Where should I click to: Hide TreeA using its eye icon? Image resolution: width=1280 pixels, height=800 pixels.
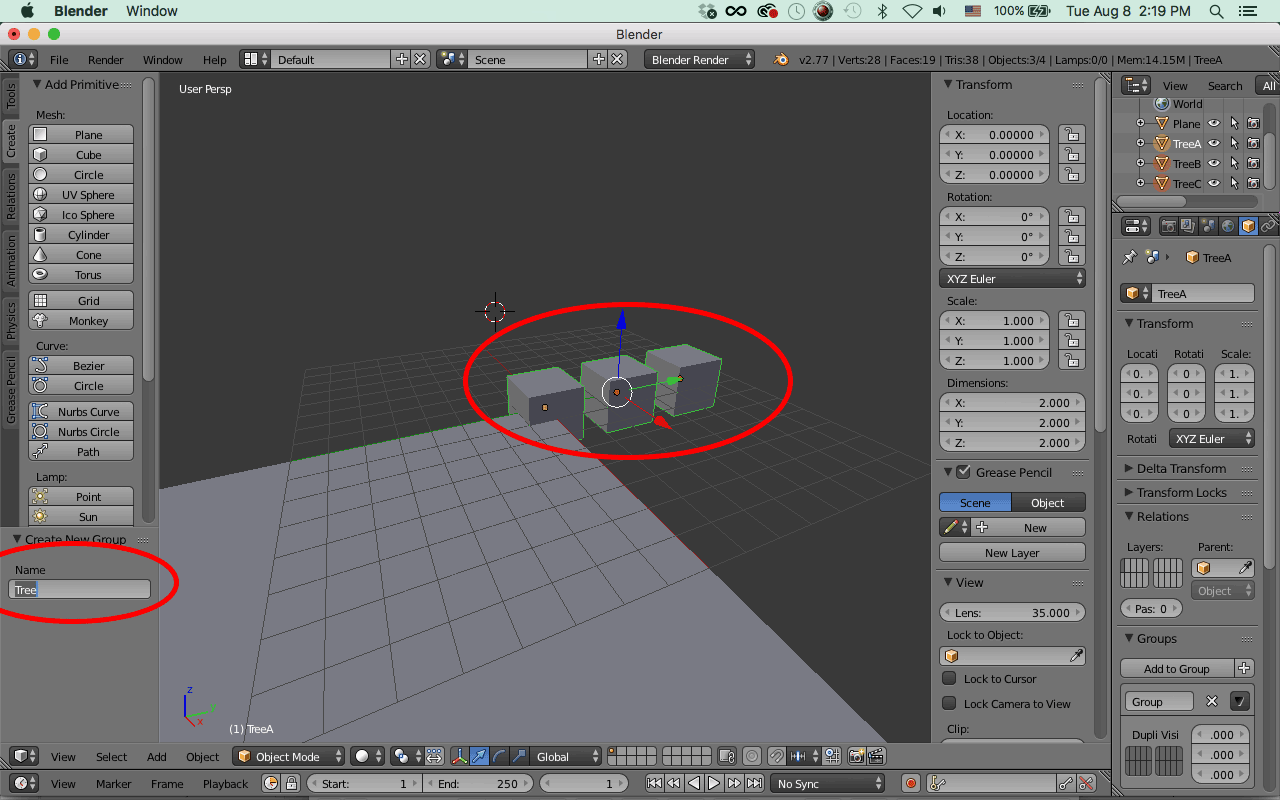(x=1214, y=143)
